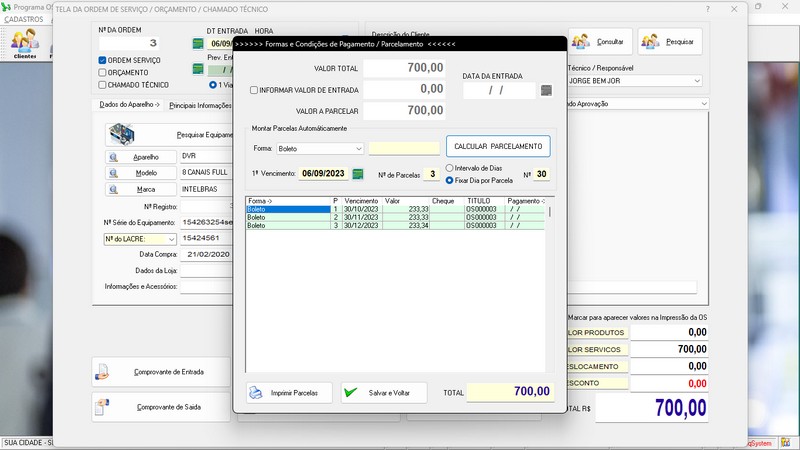Click the Imprimir Parcelas printer button
The height and width of the screenshot is (450, 800).
pyautogui.click(x=289, y=393)
